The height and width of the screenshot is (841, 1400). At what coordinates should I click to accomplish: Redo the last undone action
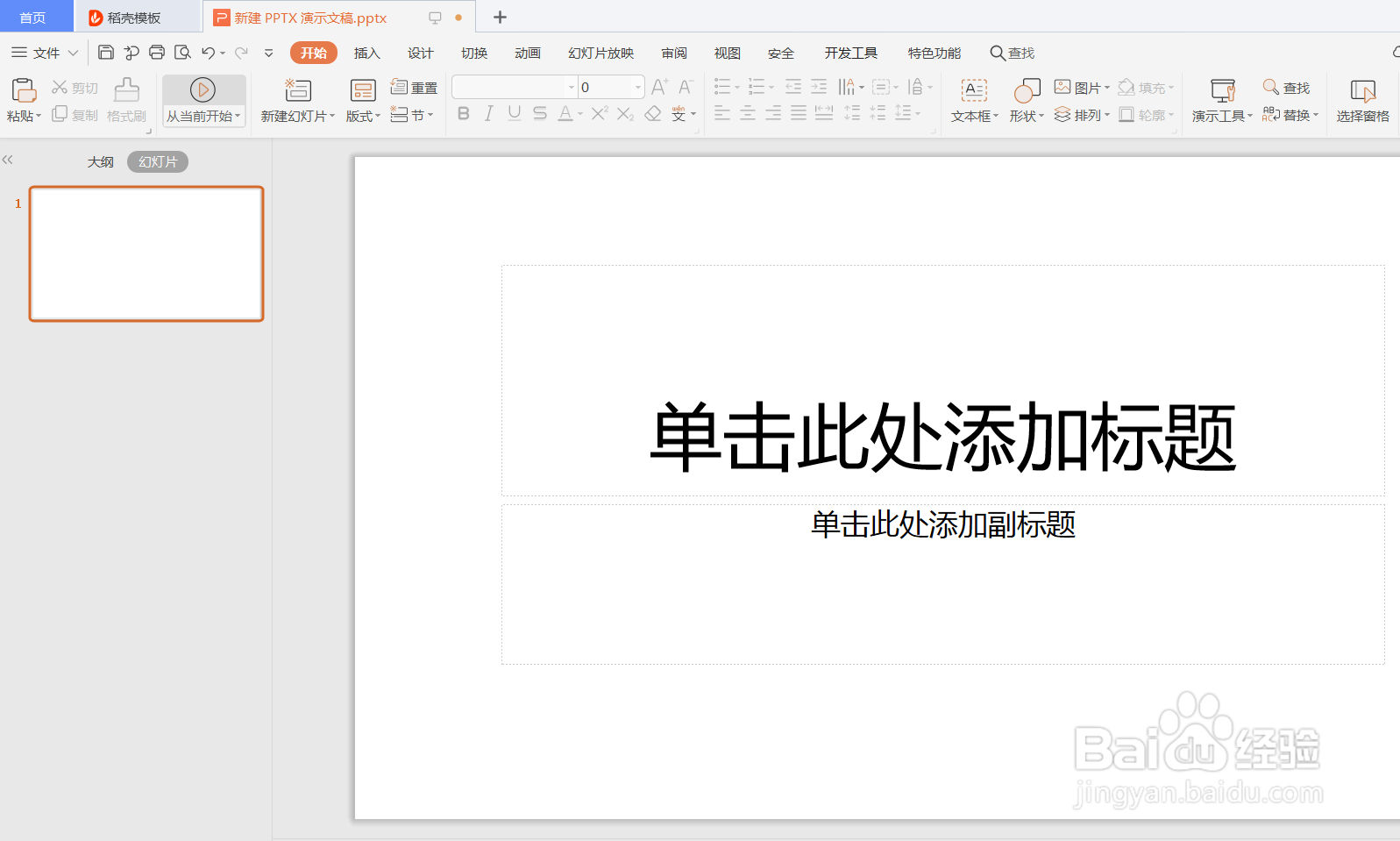[241, 53]
